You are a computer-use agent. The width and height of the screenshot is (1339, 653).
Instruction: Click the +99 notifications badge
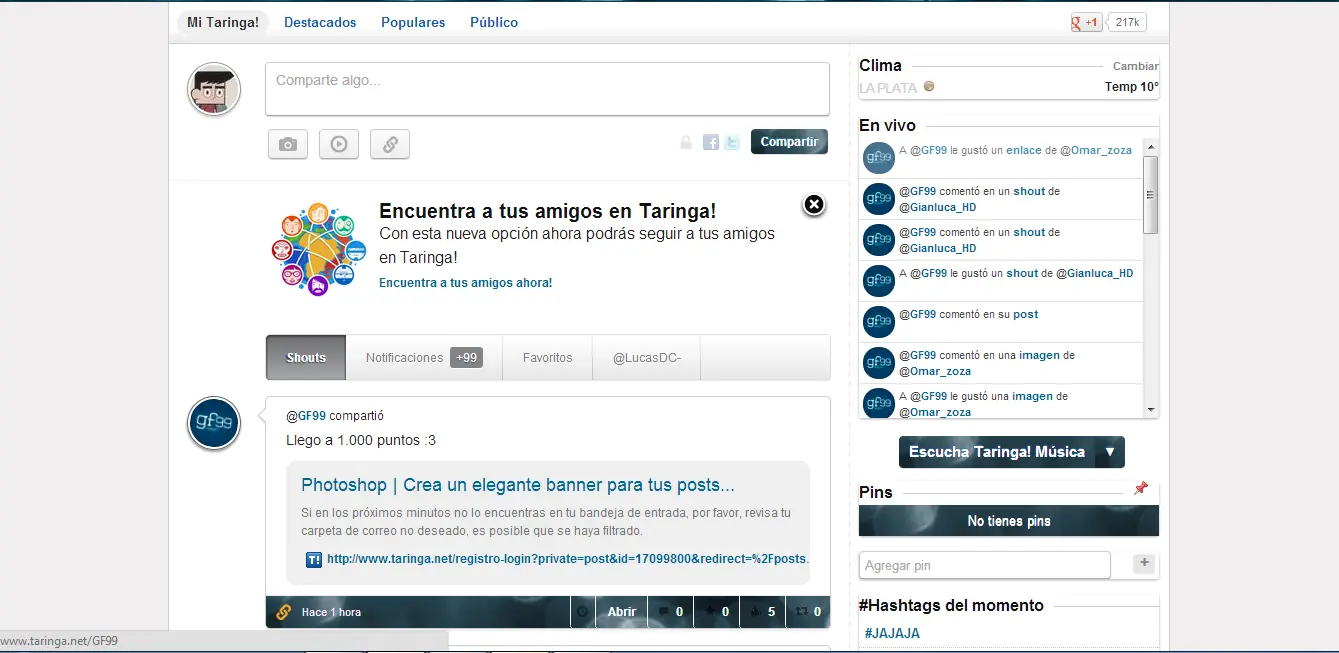(466, 357)
